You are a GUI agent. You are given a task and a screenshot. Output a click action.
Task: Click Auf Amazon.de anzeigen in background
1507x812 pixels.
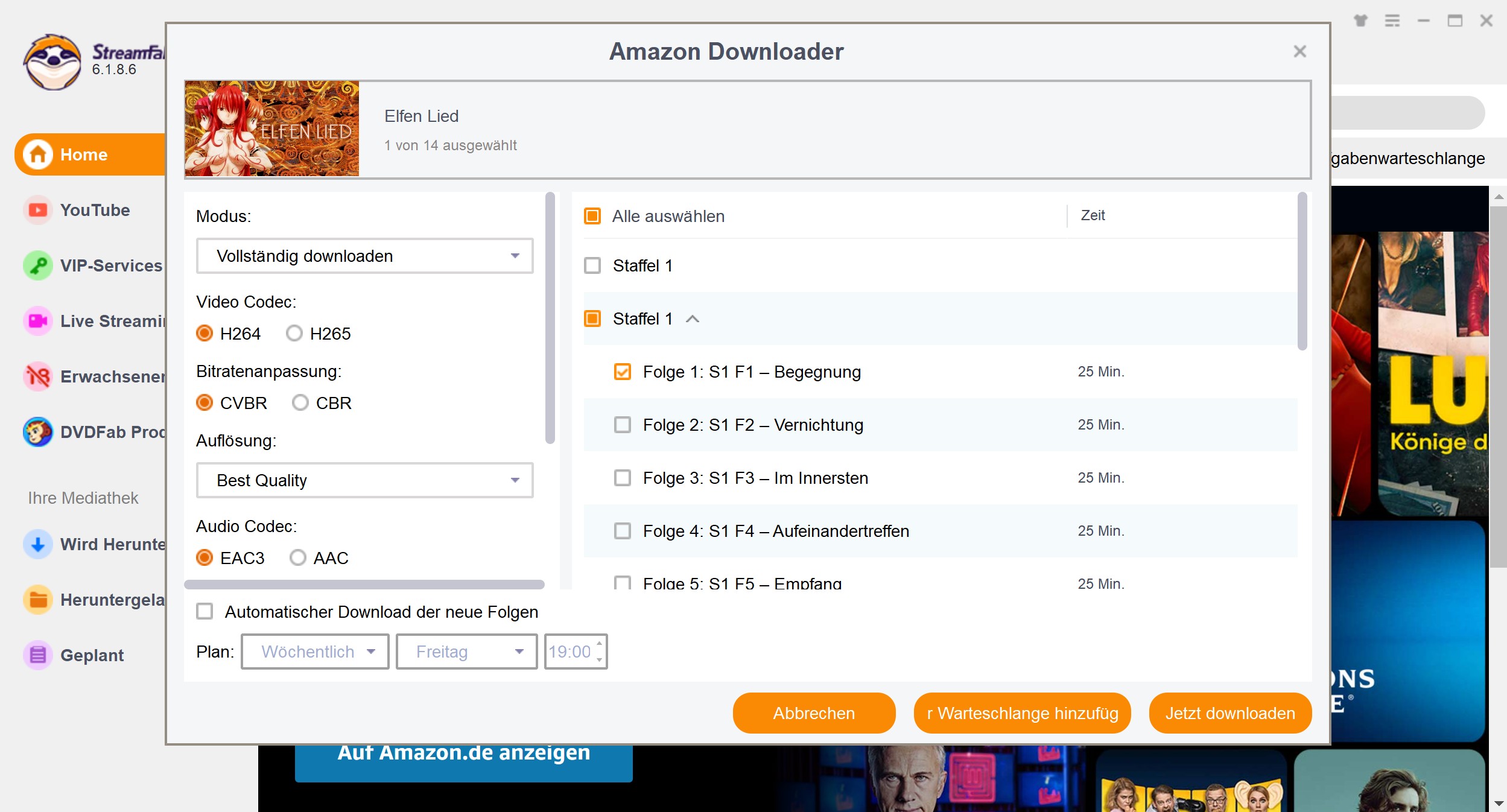[x=463, y=763]
